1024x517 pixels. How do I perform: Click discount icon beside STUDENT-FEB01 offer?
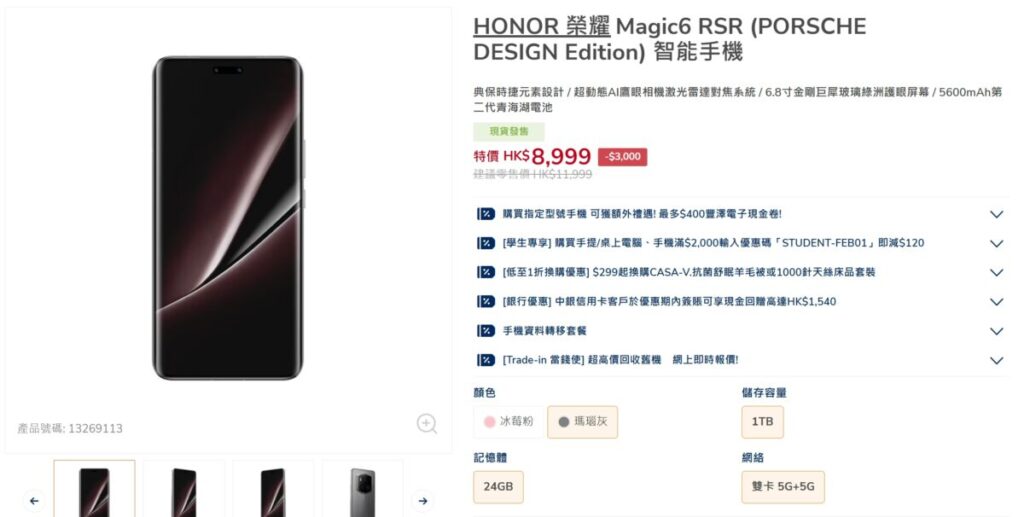coord(486,243)
